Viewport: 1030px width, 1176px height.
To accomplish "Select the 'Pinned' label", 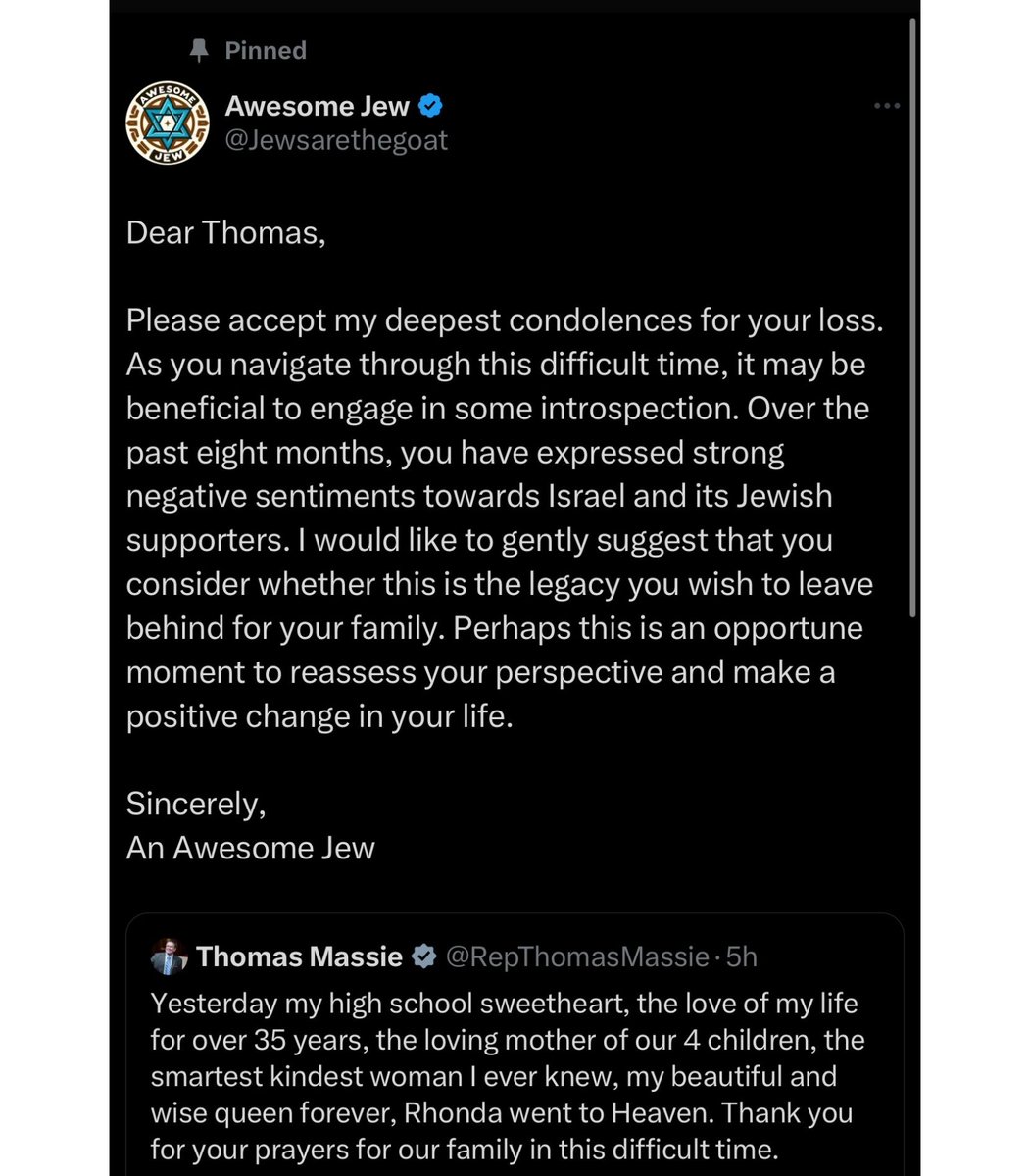I will [x=266, y=50].
